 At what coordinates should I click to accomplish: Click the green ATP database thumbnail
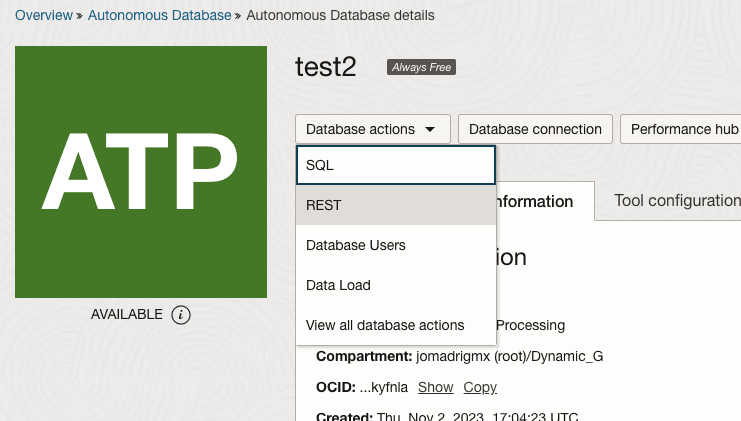[x=141, y=172]
